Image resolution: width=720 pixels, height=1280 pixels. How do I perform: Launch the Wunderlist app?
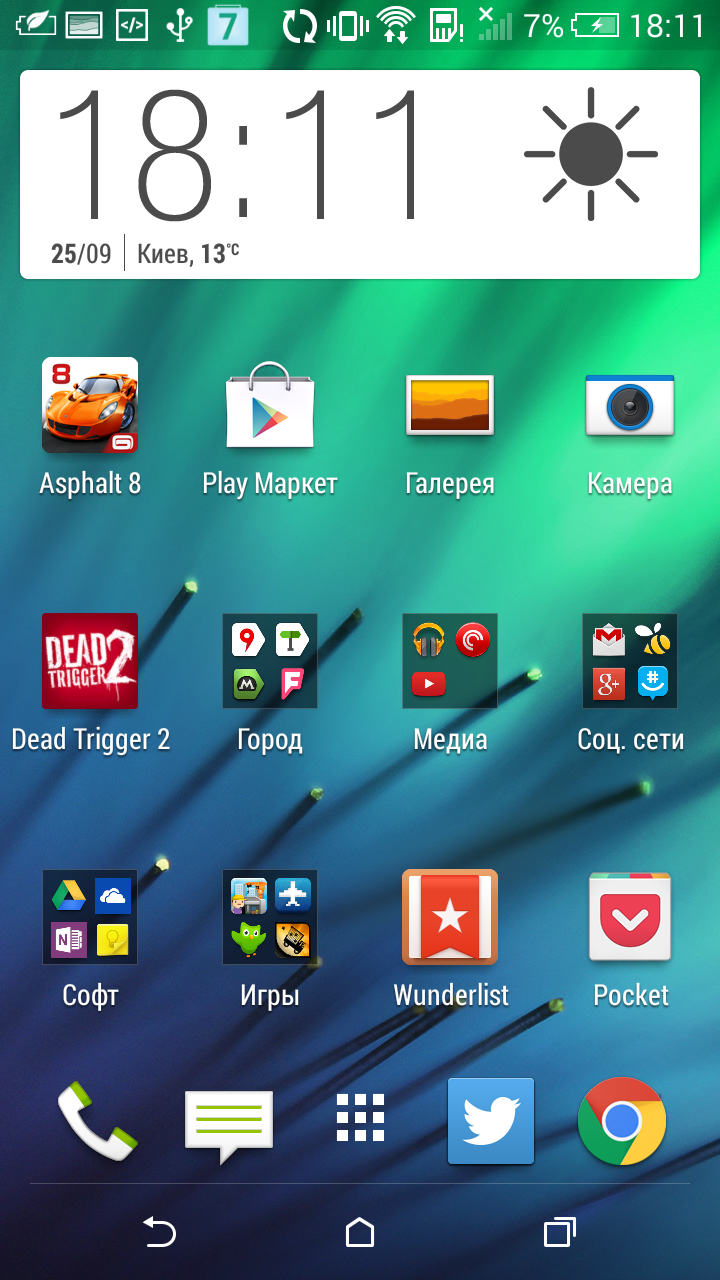point(450,917)
